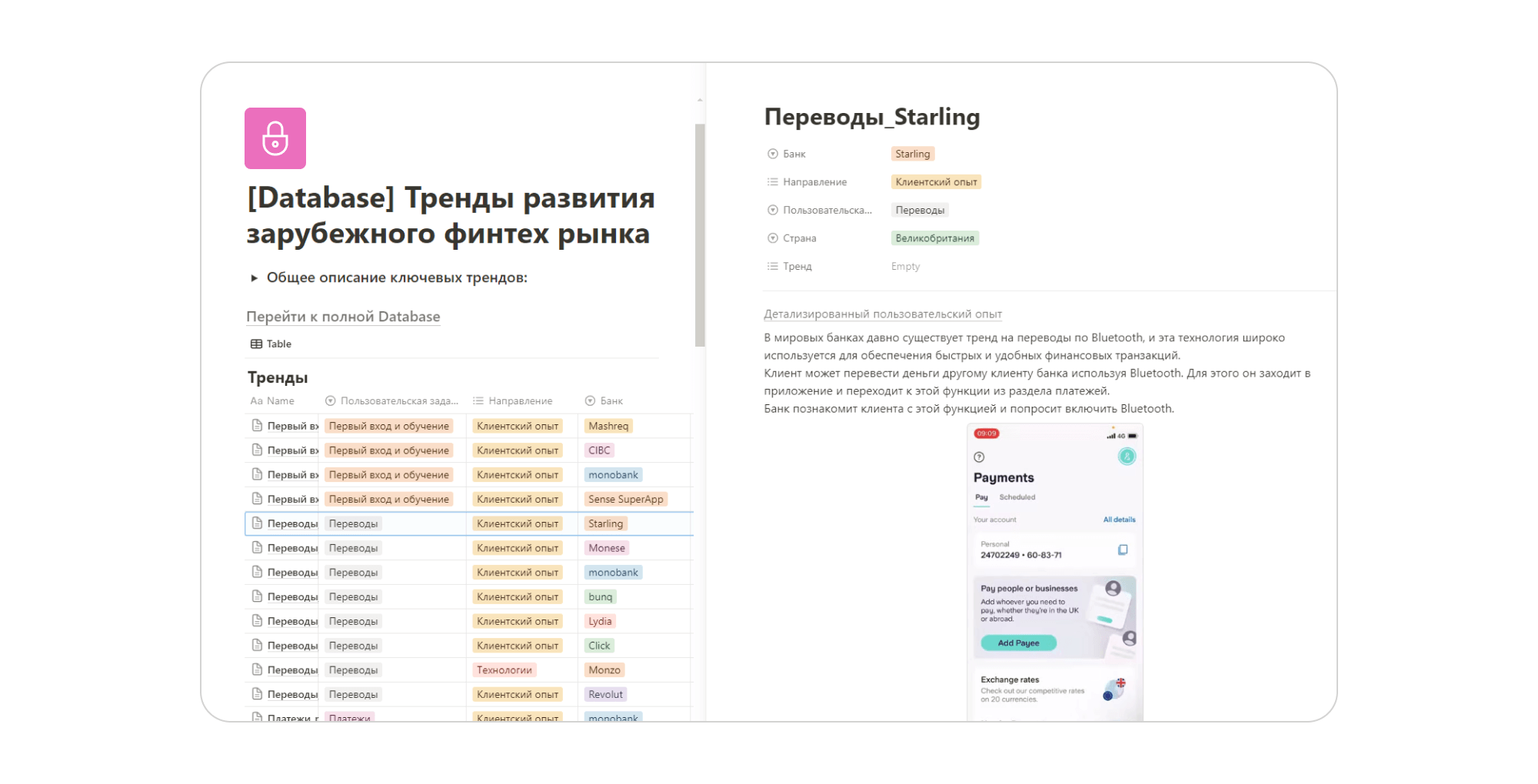
Task: Click the Empty 'Тренд' value field
Action: coord(905,267)
